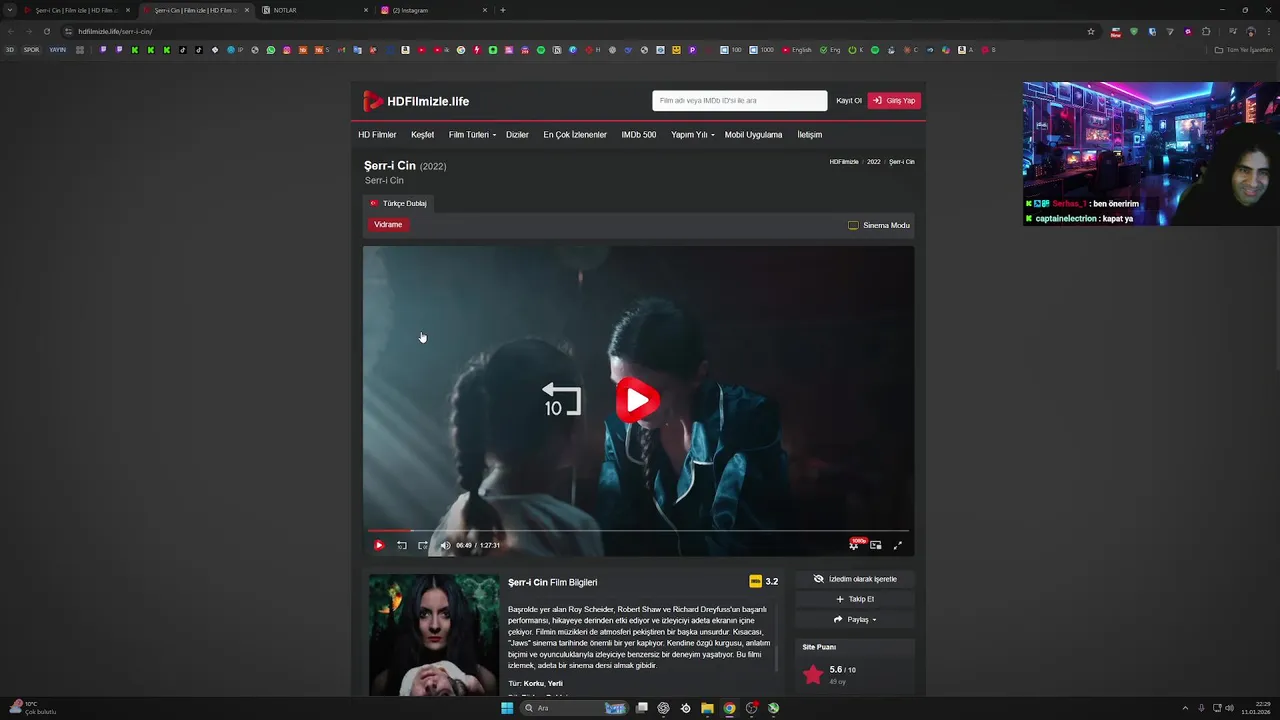Enter fullscreen with the expand arrows icon
The height and width of the screenshot is (720, 1280).
point(897,545)
